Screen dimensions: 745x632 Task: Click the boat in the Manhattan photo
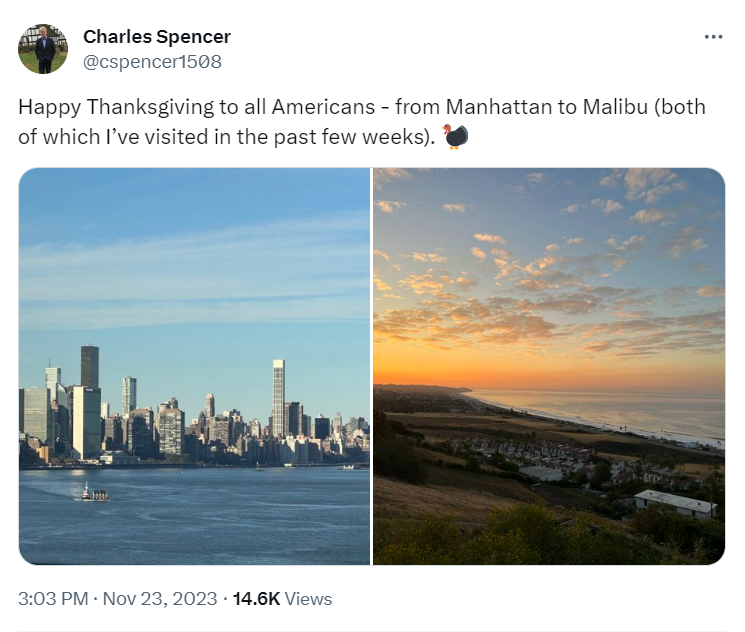click(x=95, y=493)
